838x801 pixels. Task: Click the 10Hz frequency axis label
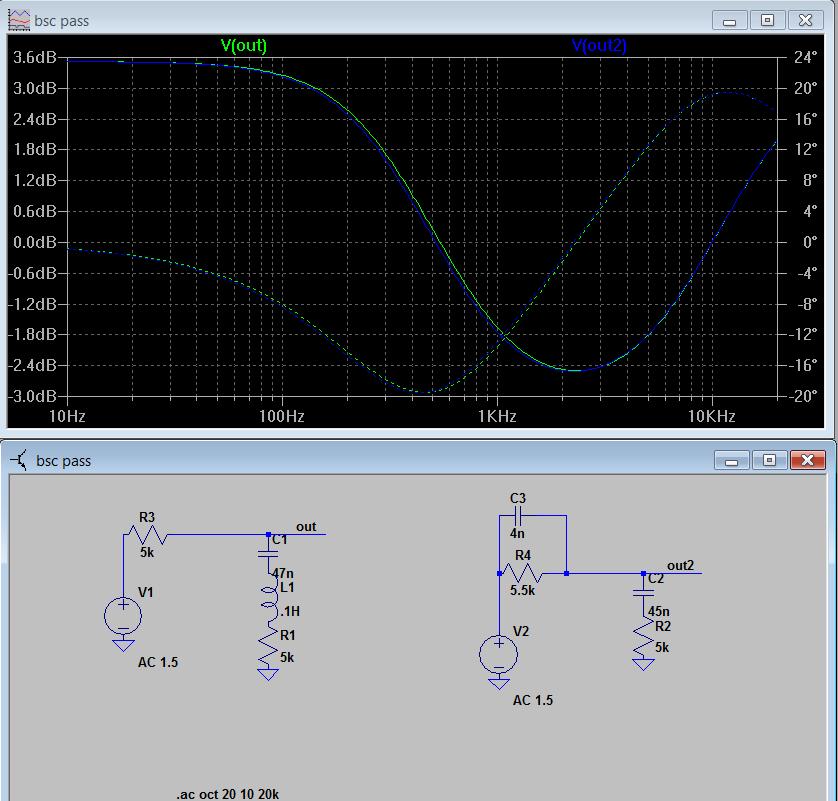(67, 416)
